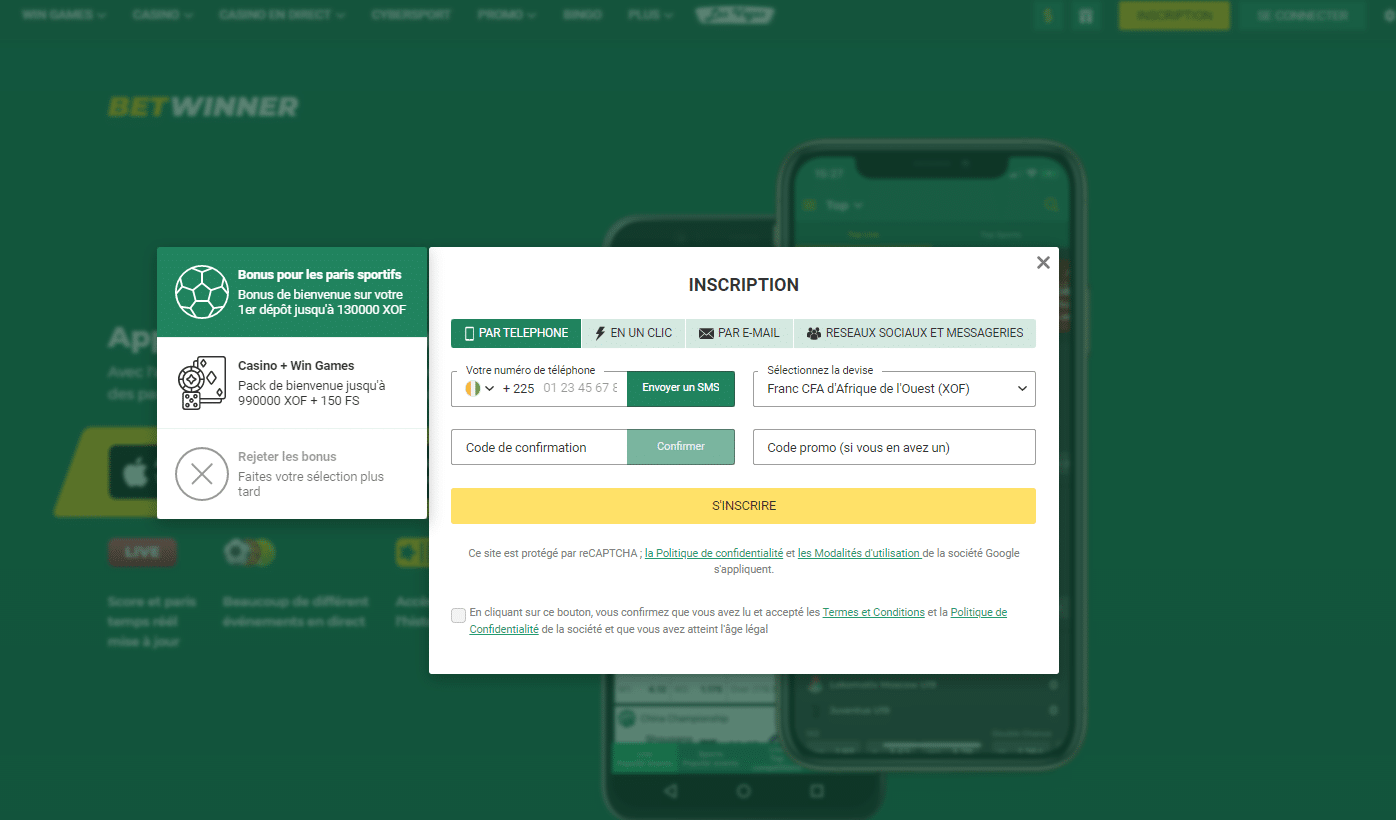Tick the terms acceptance checkbox
Viewport: 1396px width, 820px height.
click(458, 615)
